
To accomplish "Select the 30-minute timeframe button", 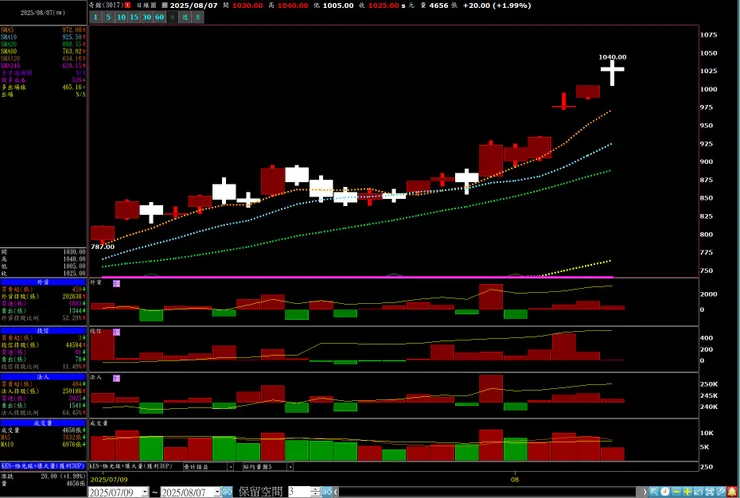I will (x=147, y=17).
